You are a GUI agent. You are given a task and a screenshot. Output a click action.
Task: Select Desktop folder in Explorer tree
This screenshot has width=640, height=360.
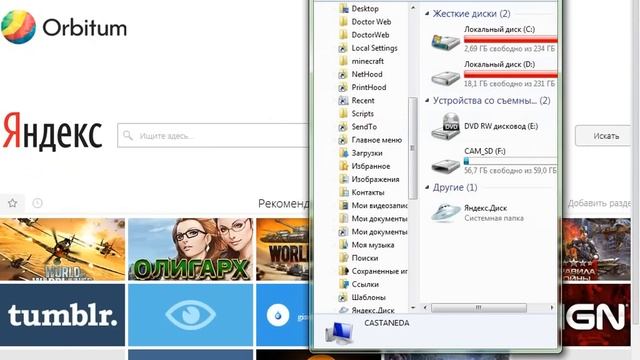tap(365, 9)
